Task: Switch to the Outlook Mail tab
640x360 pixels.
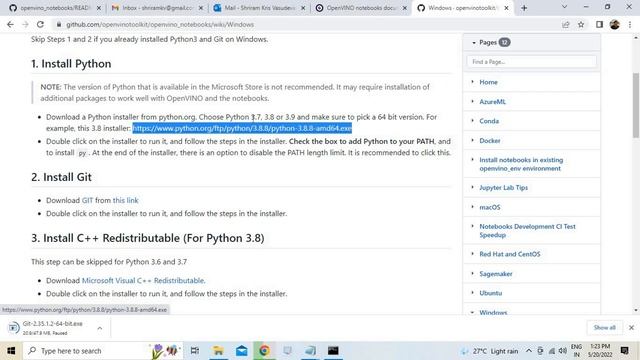Action: coord(259,8)
